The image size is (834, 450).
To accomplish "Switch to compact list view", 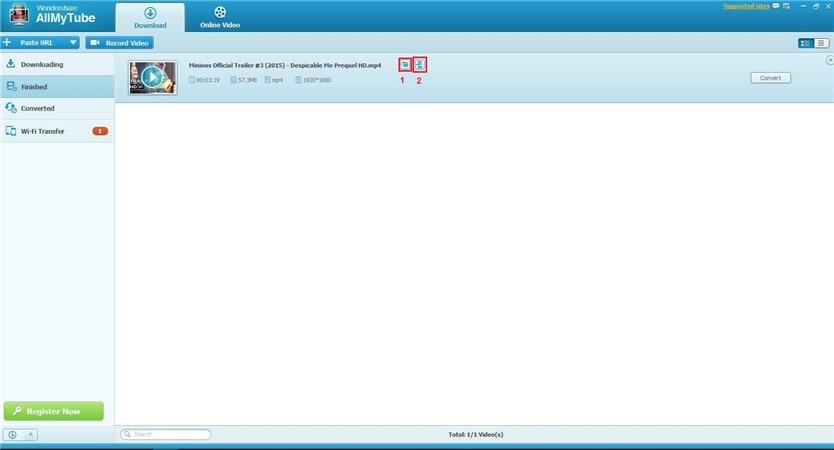I will point(821,43).
